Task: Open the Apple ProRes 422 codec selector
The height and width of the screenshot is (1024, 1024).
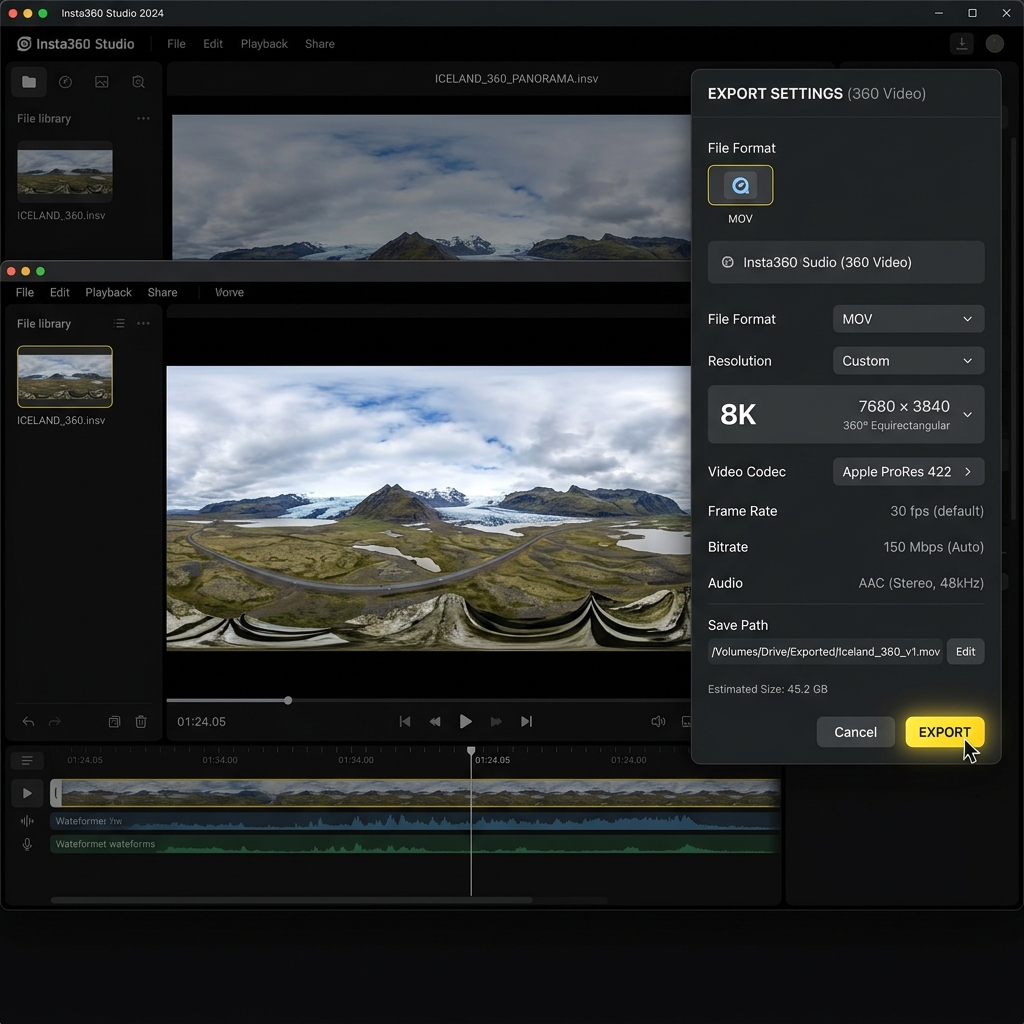Action: tap(907, 471)
